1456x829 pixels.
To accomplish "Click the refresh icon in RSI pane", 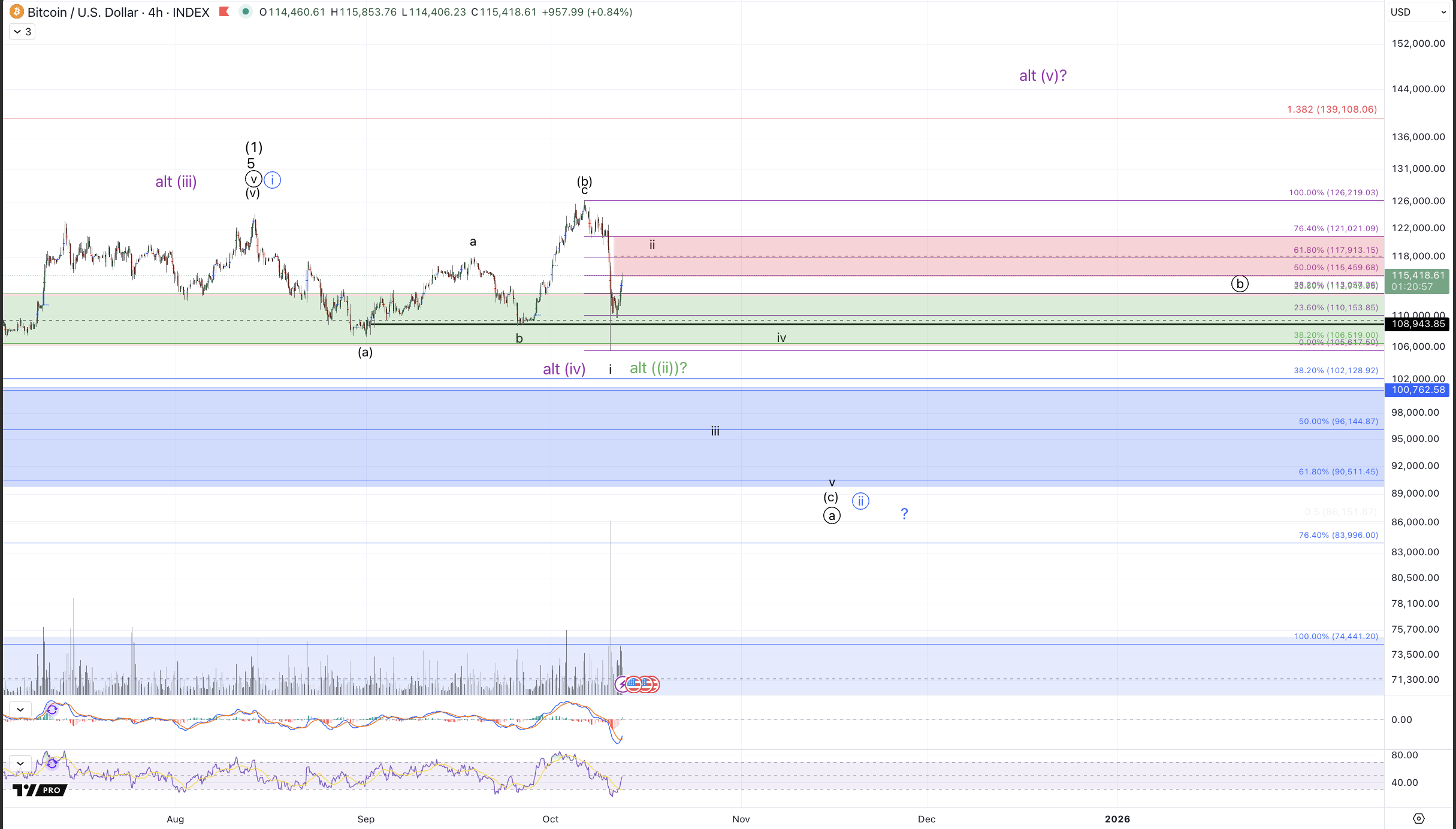I will point(52,764).
